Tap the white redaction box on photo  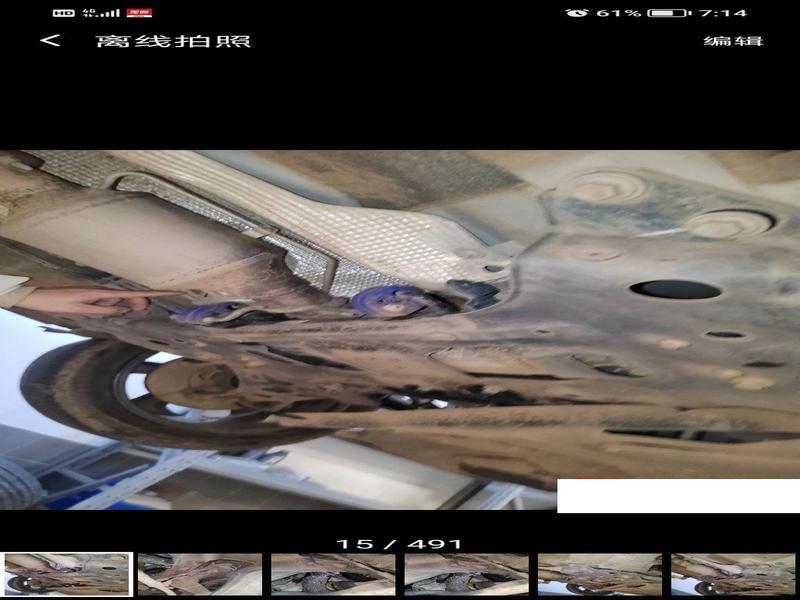pyautogui.click(x=677, y=496)
